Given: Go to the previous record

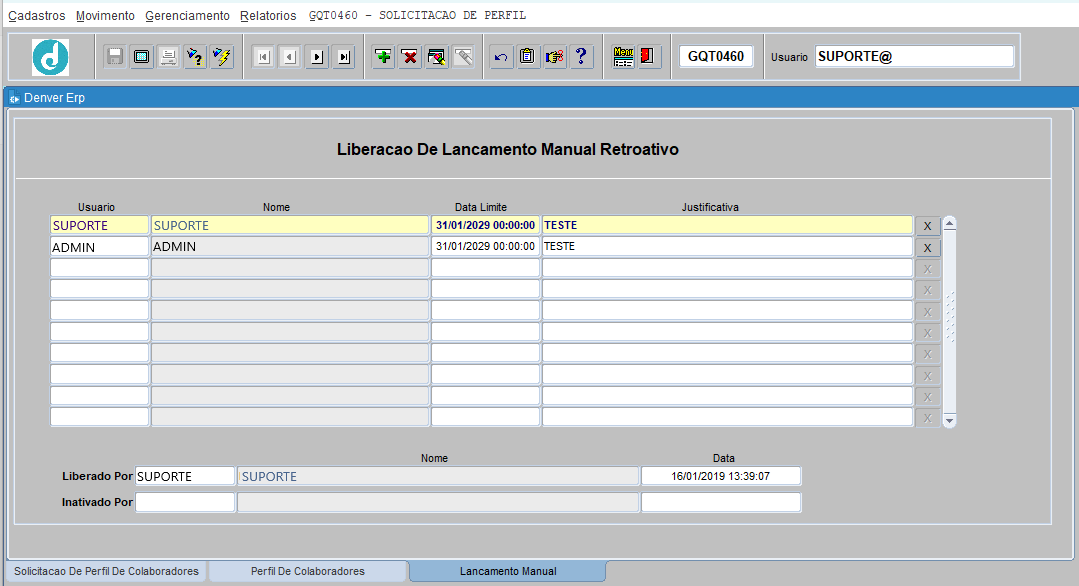Looking at the screenshot, I should tap(290, 56).
